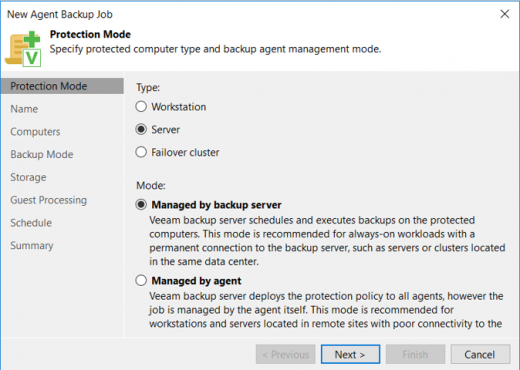This screenshot has height=370, width=520.
Task: Click the 'Type:' label
Action: tap(148, 88)
